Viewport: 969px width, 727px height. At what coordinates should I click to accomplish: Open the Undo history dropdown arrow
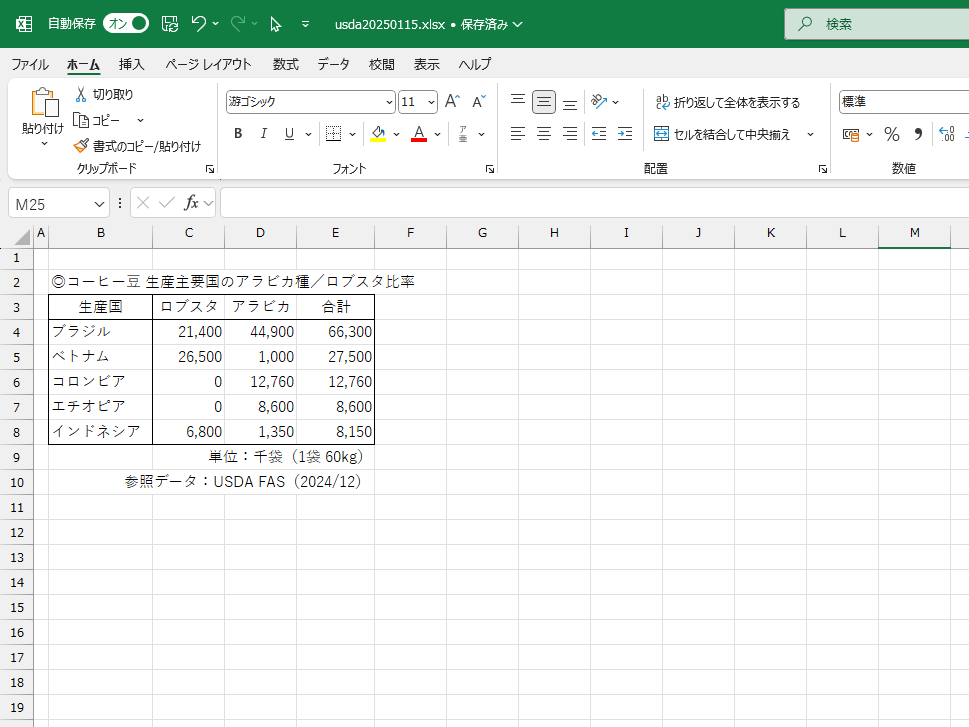click(216, 23)
